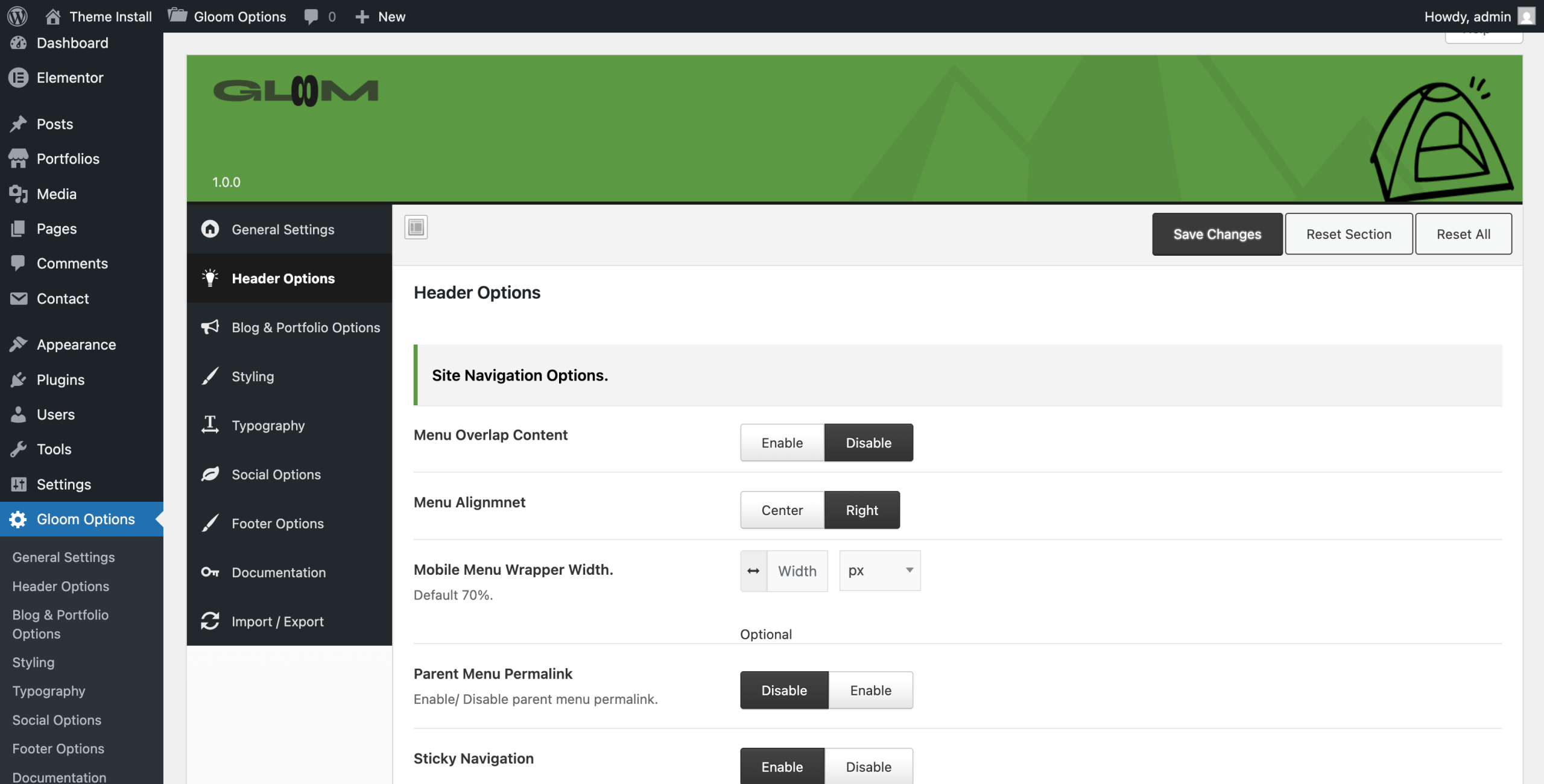Click the Tools wrench icon

pyautogui.click(x=19, y=449)
